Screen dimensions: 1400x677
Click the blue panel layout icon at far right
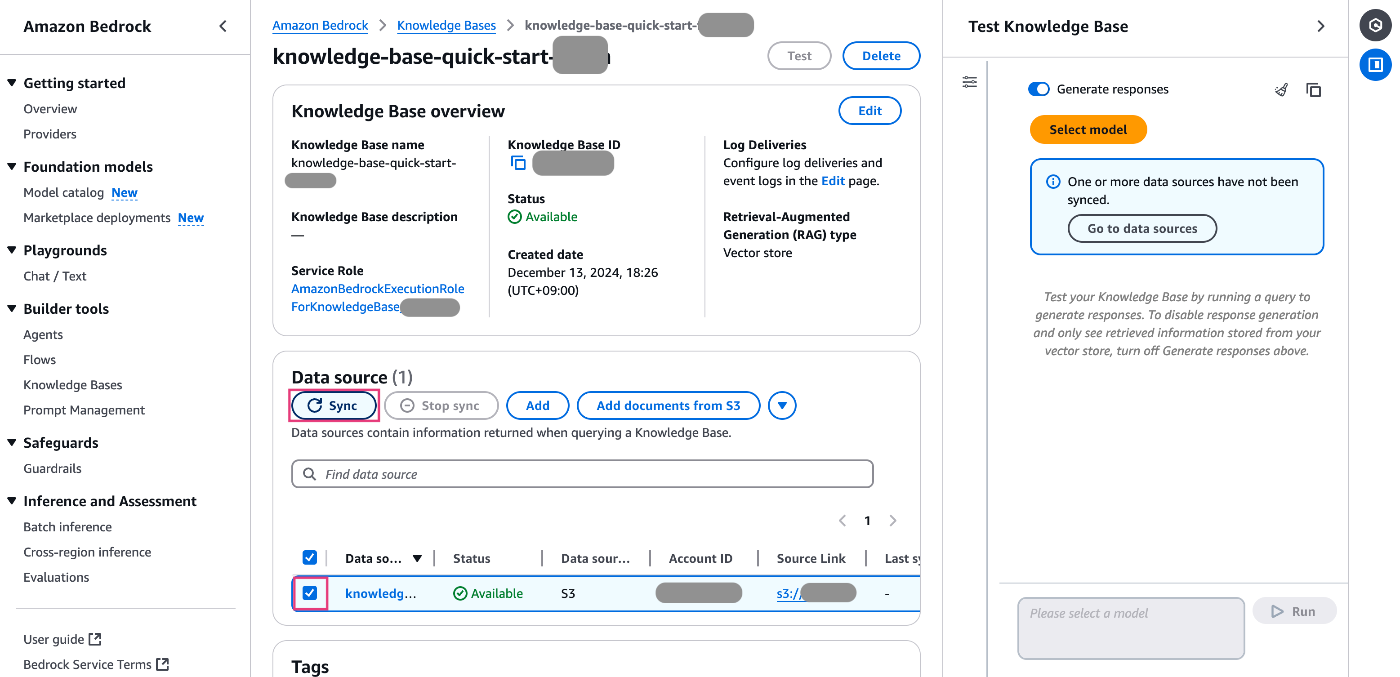(1376, 65)
